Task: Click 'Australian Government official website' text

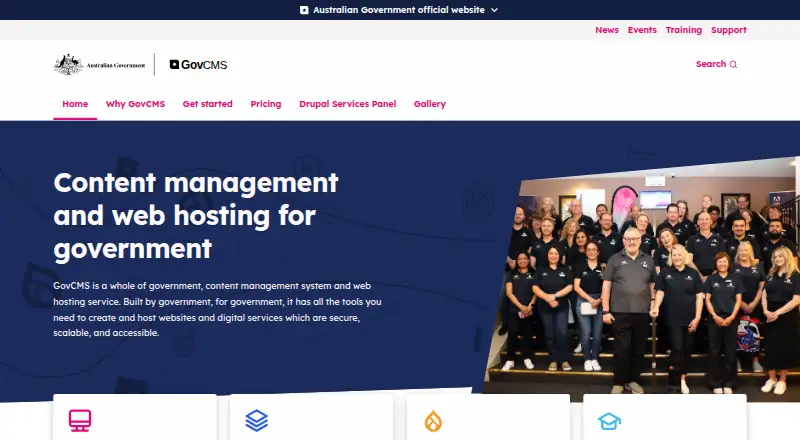Action: pos(399,10)
